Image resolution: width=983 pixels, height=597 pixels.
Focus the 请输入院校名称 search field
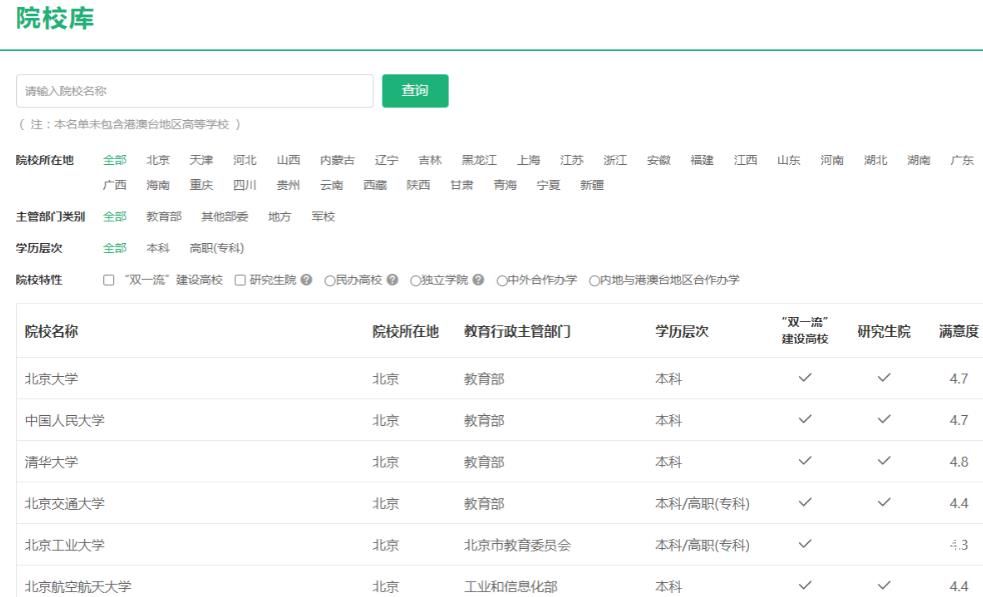[195, 91]
